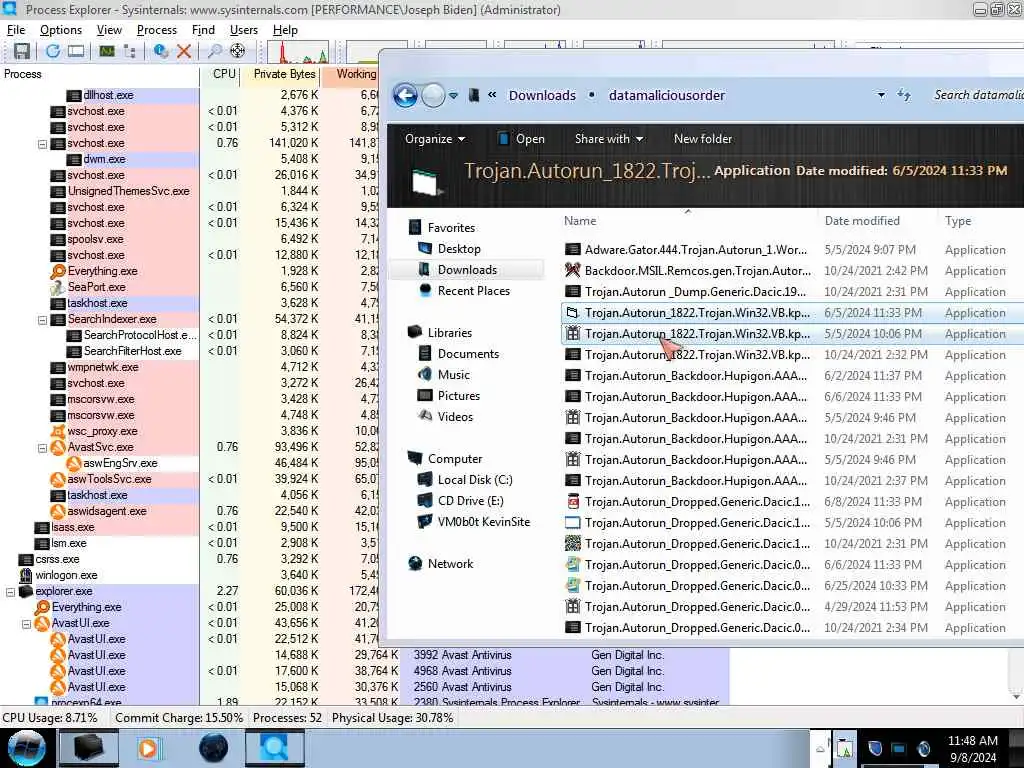The height and width of the screenshot is (768, 1024).
Task: Open the address bar history dropdown
Action: pyautogui.click(x=881, y=95)
